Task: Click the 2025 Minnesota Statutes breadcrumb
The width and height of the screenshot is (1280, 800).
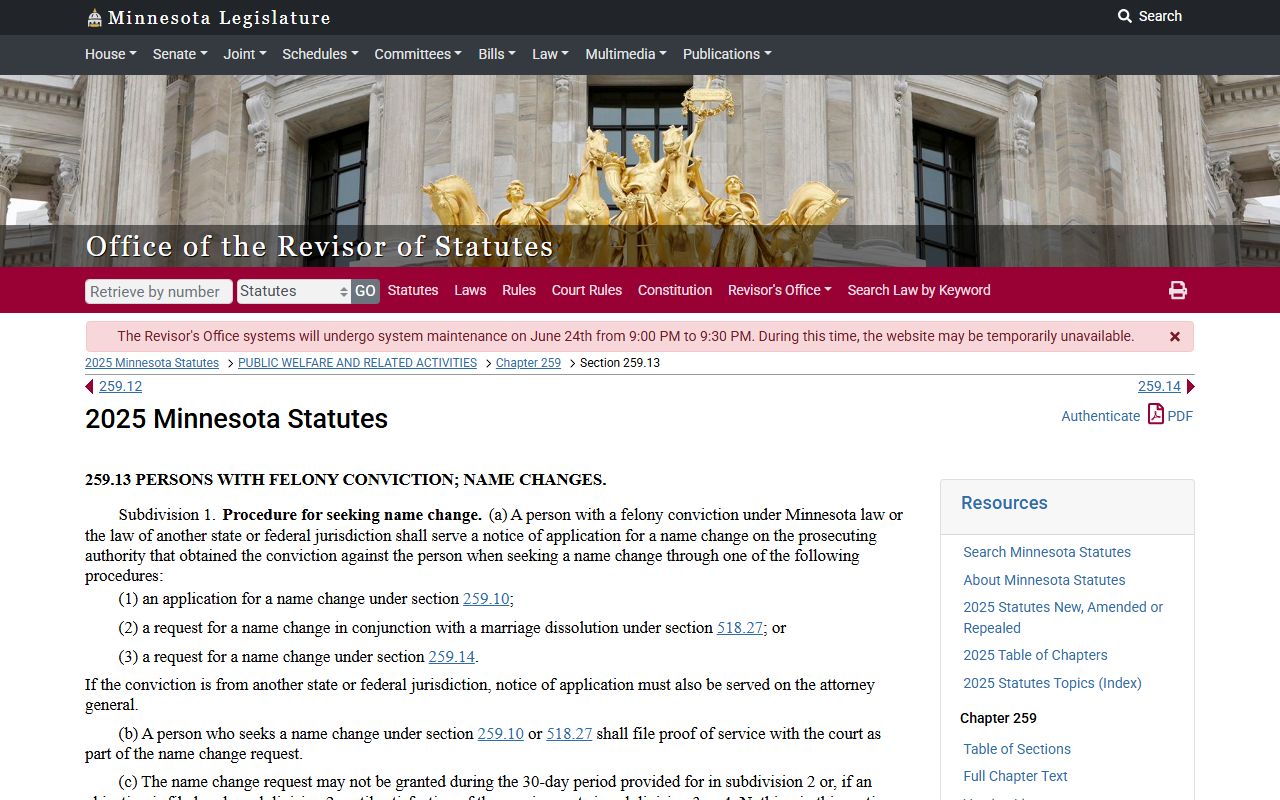Action: (x=152, y=363)
